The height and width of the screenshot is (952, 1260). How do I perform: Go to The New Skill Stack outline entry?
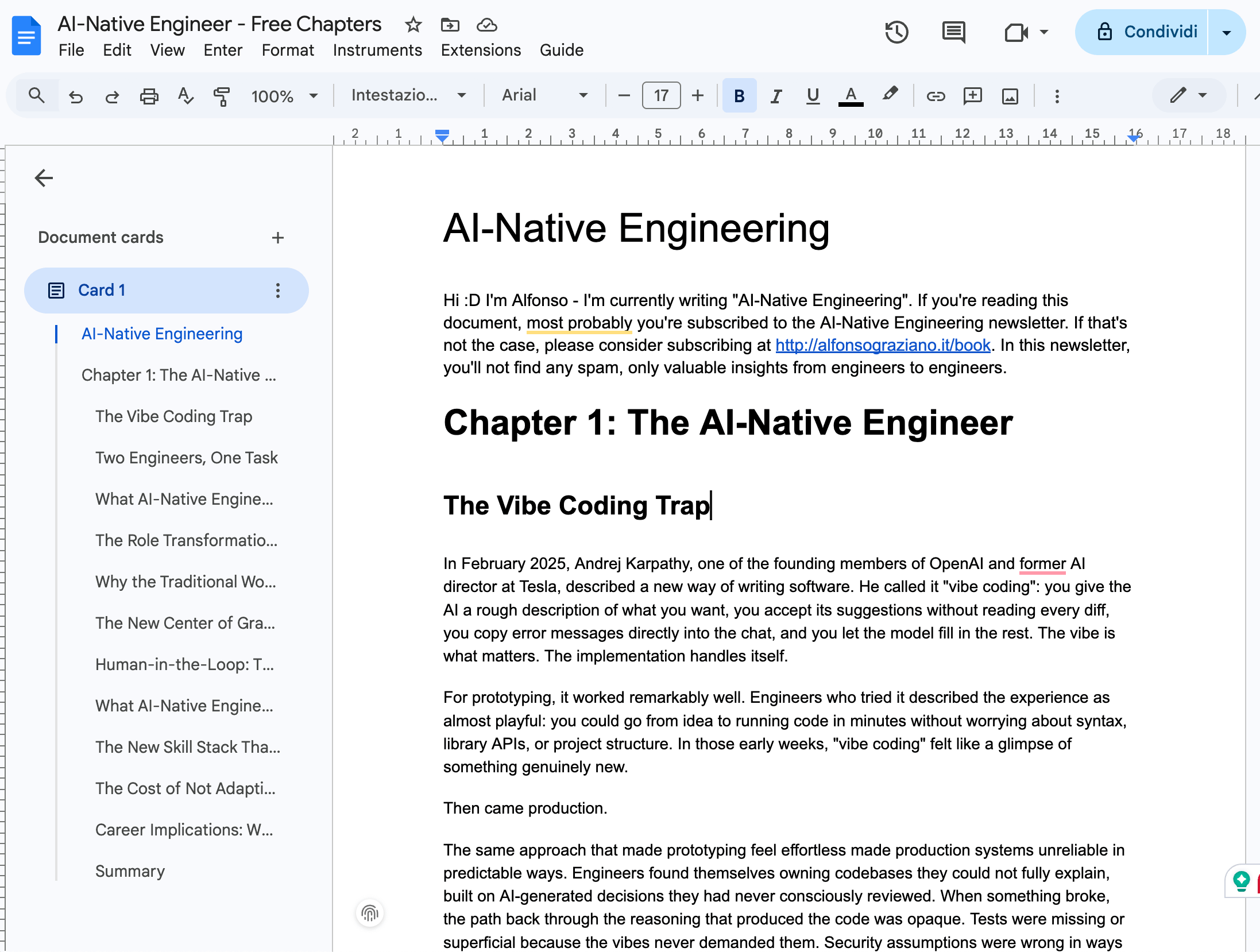coord(188,747)
